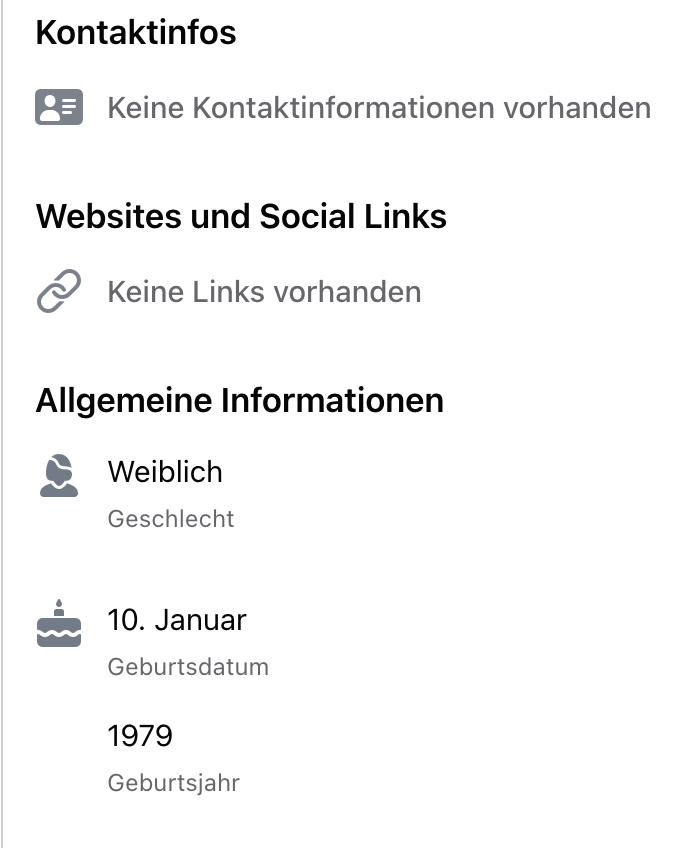The image size is (688, 848).
Task: Click the Weiblich gender value
Action: [165, 472]
